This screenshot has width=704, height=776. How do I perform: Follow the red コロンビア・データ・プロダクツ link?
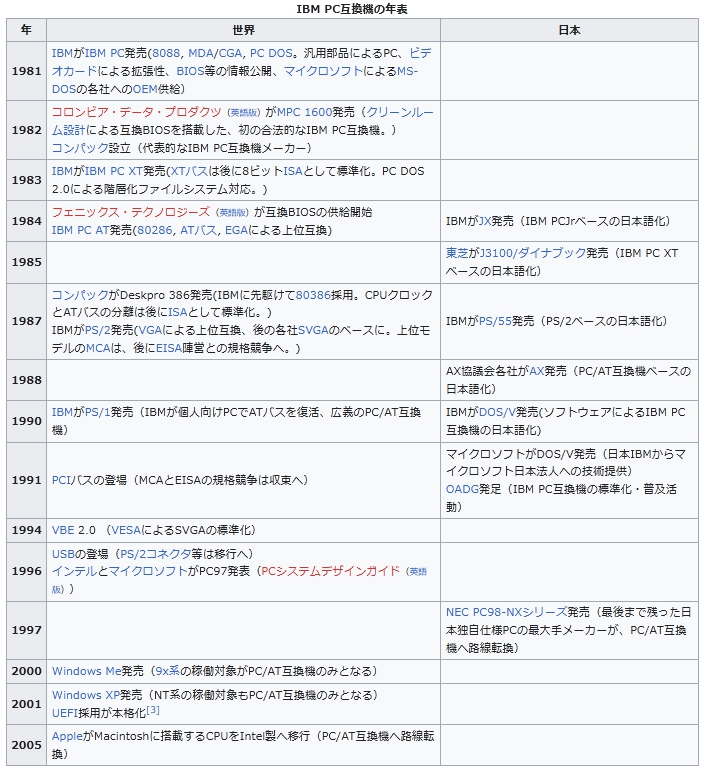coord(136,111)
